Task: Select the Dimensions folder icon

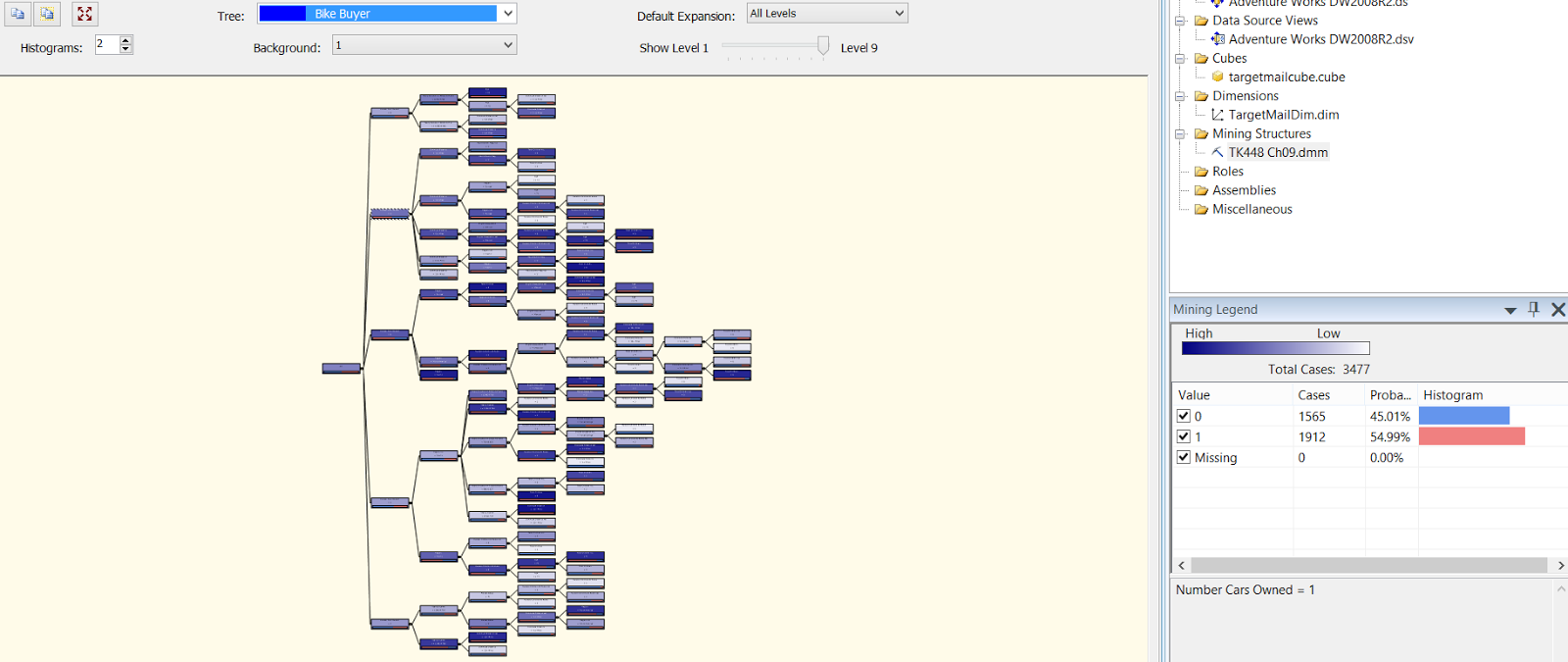Action: click(x=1200, y=96)
